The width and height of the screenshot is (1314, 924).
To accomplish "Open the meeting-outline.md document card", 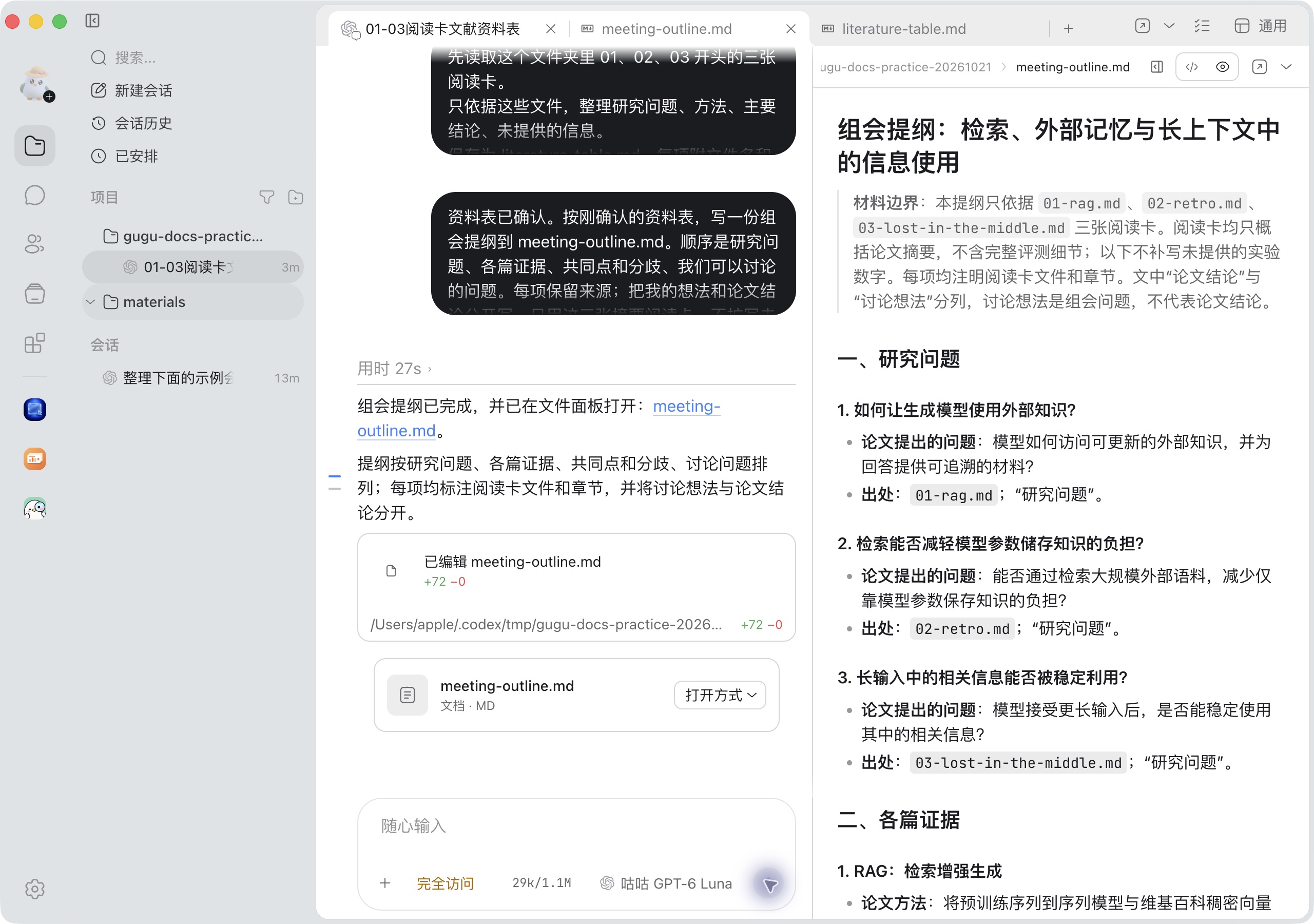I will click(576, 695).
